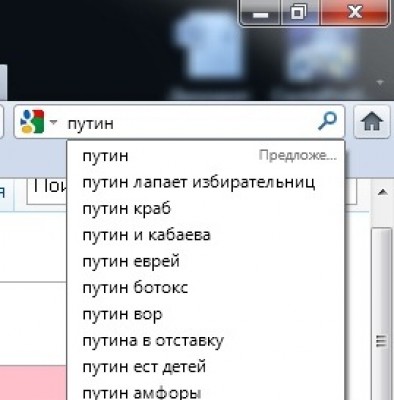The width and height of the screenshot is (394, 400).
Task: Pick suggestion путин вор
Action: click(206, 314)
